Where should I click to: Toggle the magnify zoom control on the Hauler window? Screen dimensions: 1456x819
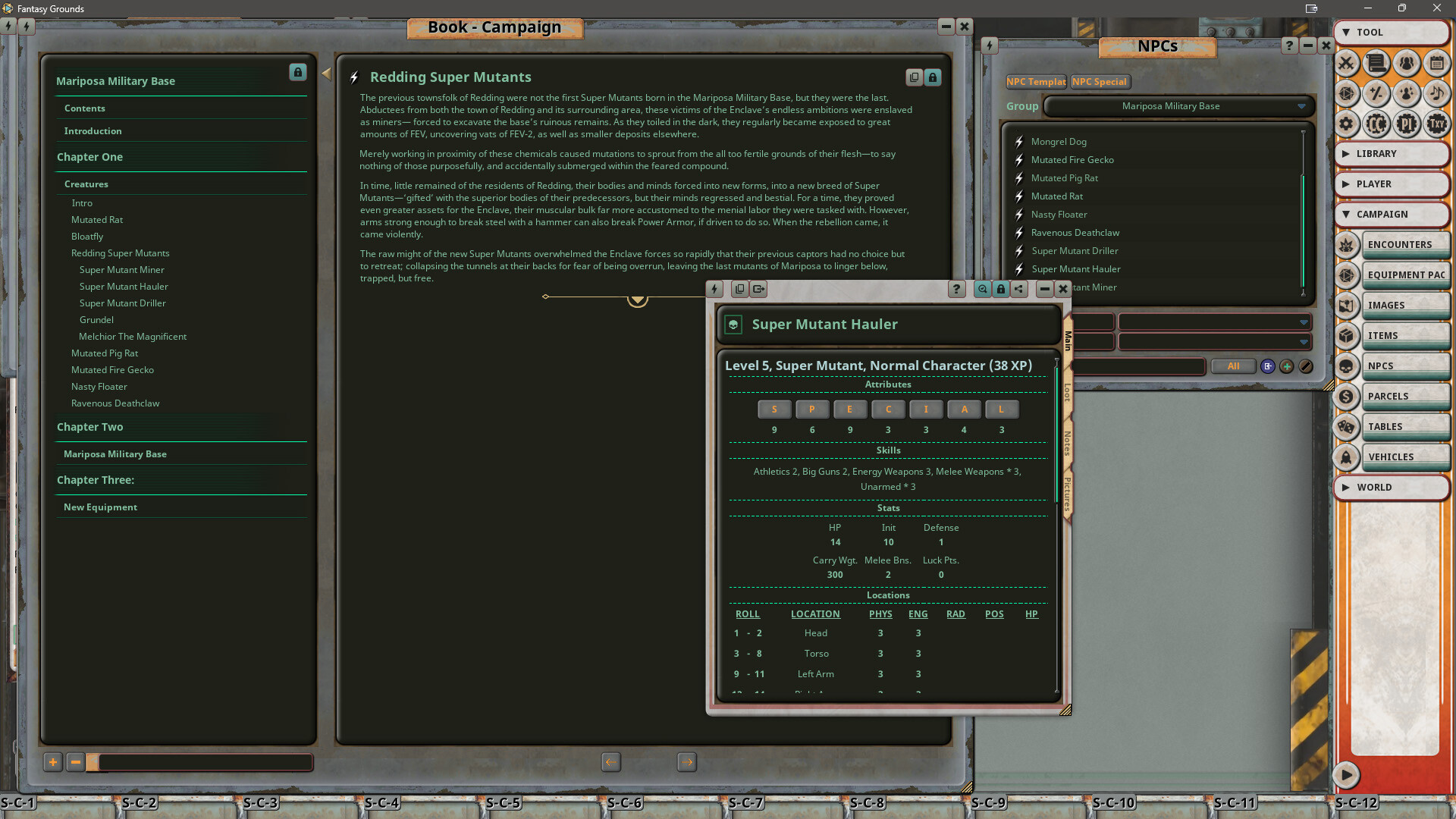click(982, 289)
